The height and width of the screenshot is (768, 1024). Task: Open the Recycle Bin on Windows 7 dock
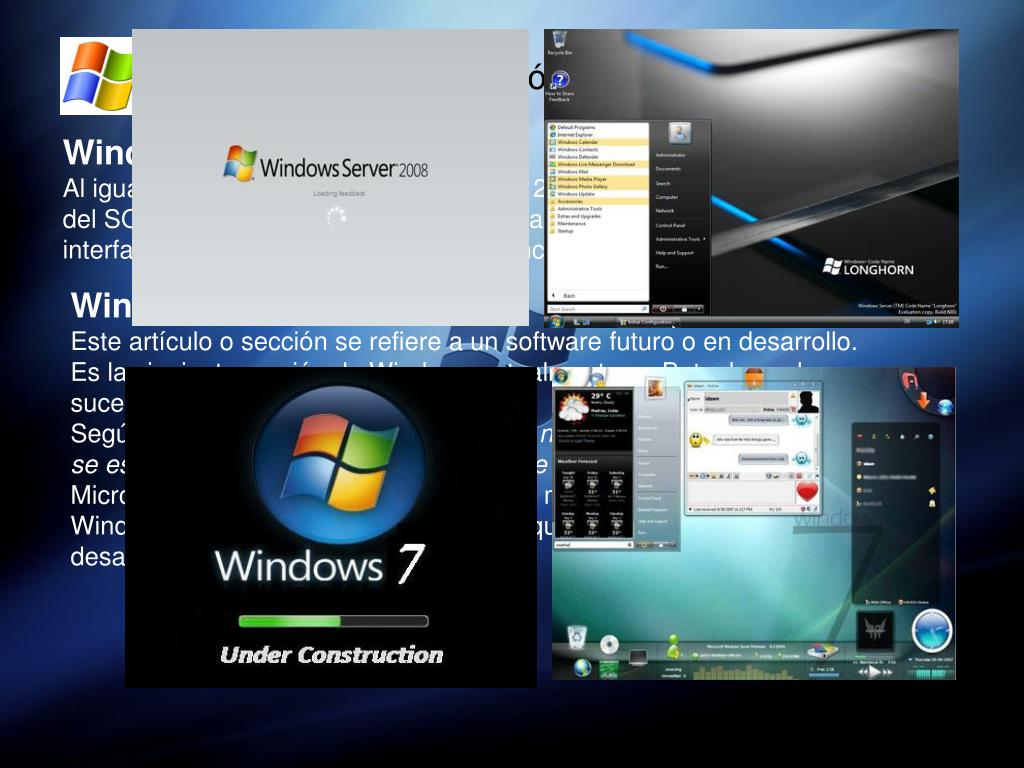[577, 636]
